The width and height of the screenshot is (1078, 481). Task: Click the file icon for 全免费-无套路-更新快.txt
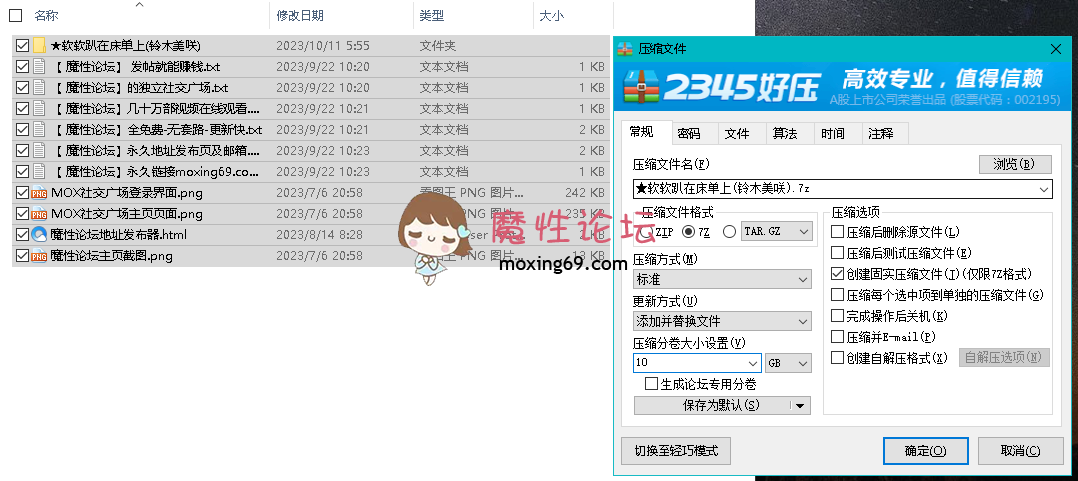click(x=39, y=130)
